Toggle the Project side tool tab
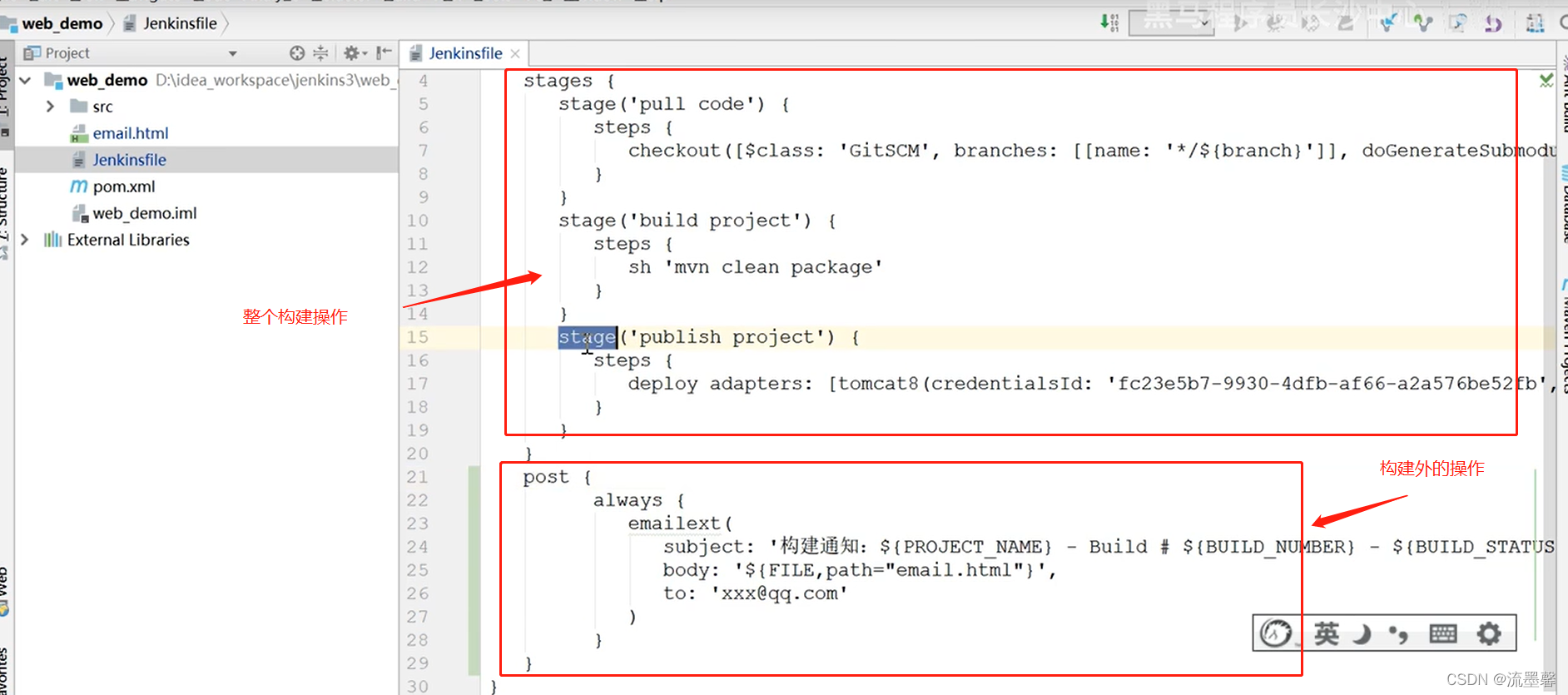This screenshot has width=1568, height=695. click(x=6, y=93)
